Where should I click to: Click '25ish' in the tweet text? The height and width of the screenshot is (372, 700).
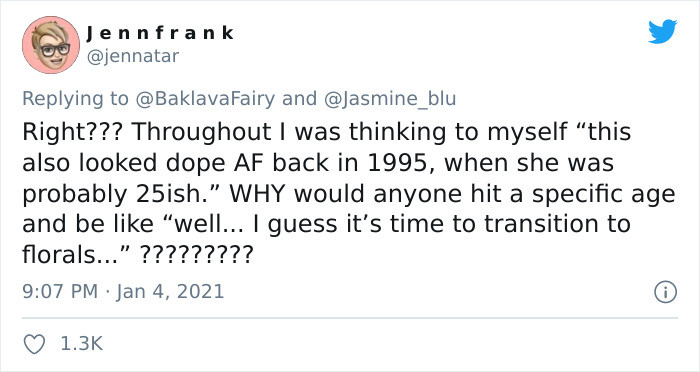172,194
